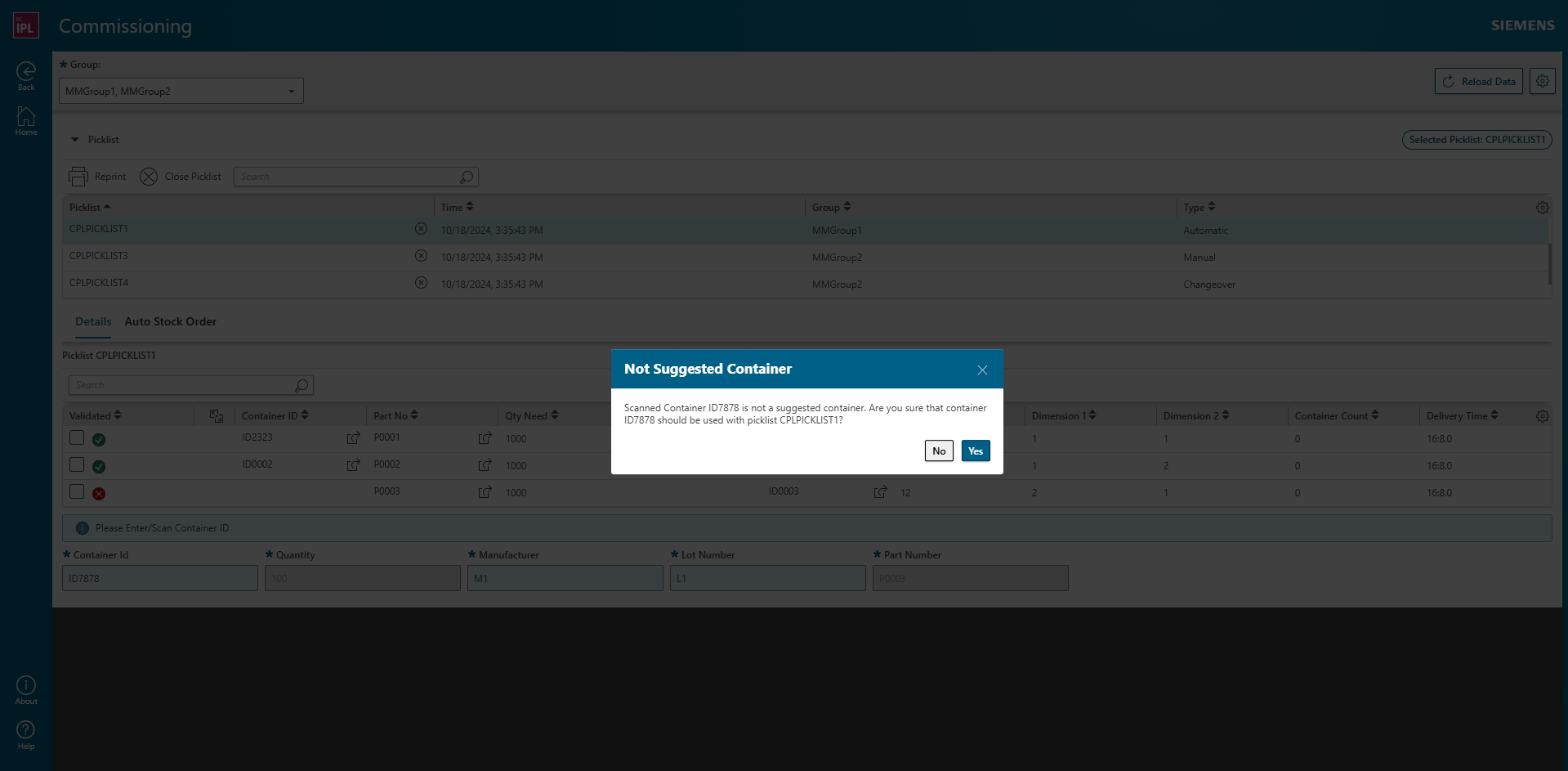This screenshot has width=1568, height=771.
Task: Open the Group selection dropdown
Action: click(x=292, y=91)
